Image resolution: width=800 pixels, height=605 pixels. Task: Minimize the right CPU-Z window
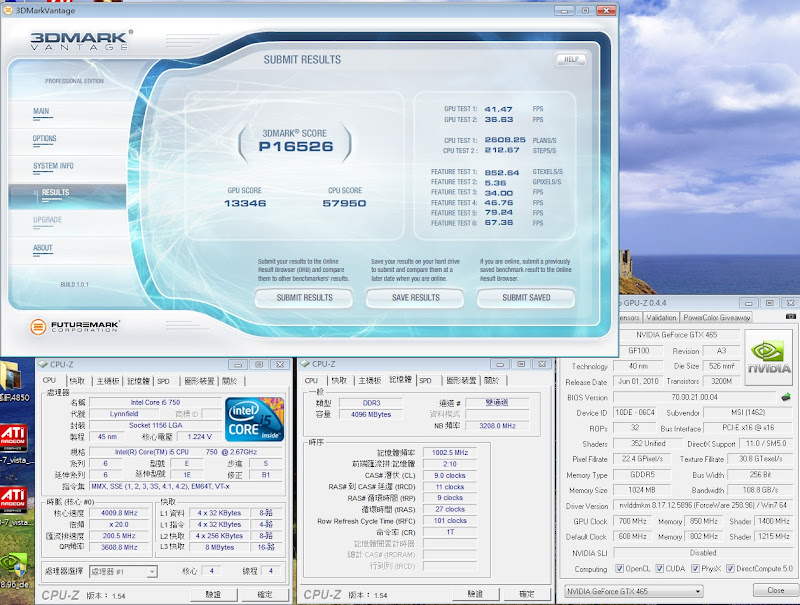[x=500, y=364]
